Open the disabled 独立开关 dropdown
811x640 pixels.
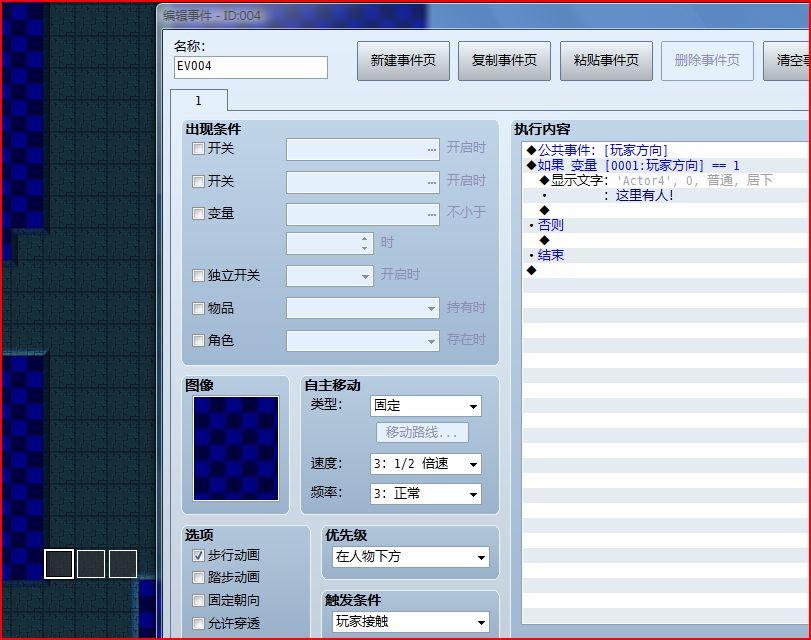[330, 276]
